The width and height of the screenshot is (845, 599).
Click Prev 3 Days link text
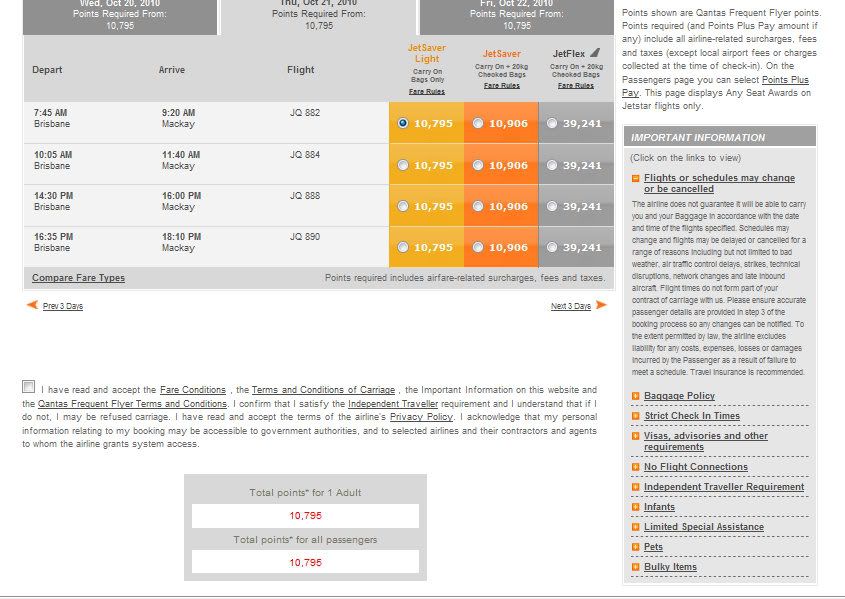(x=63, y=306)
